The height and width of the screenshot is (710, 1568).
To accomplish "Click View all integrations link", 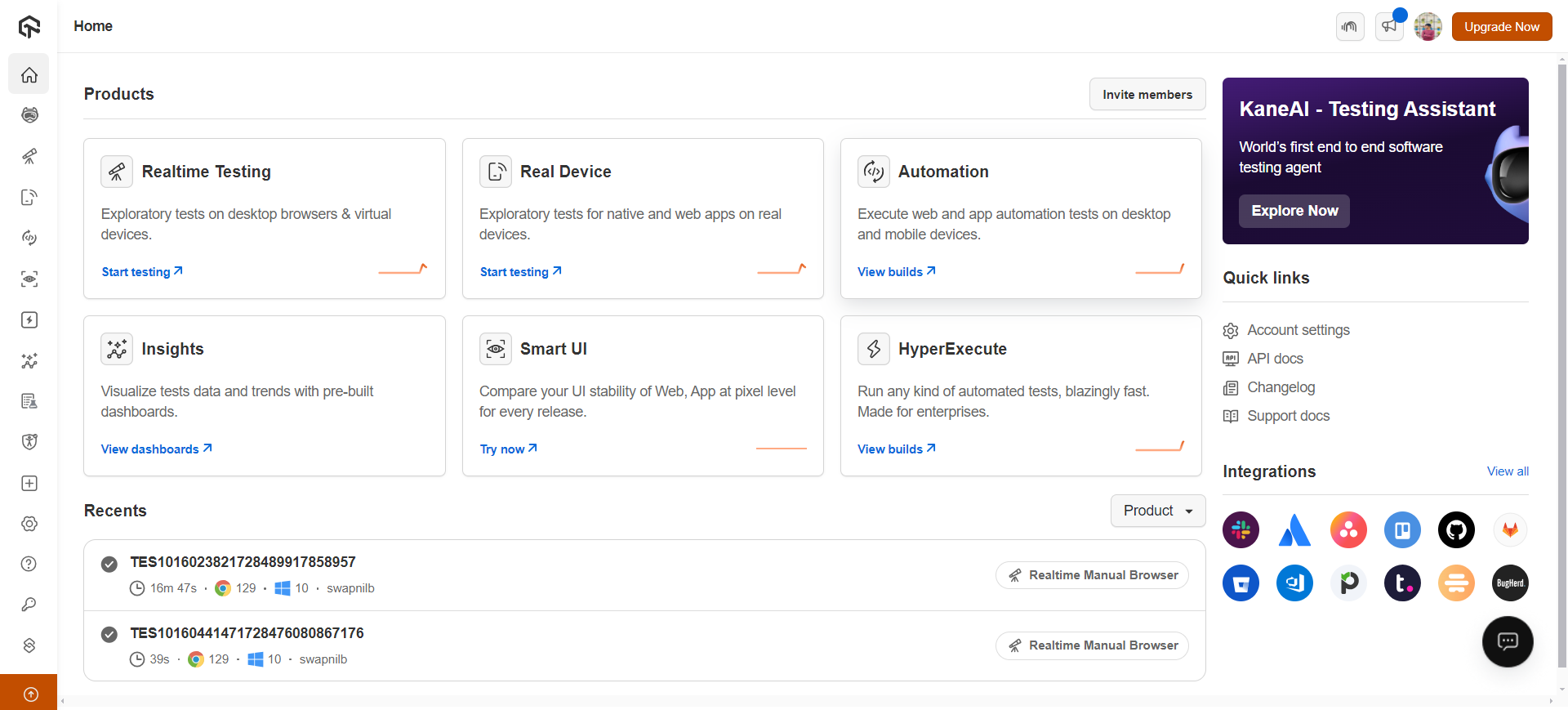I will [x=1507, y=471].
